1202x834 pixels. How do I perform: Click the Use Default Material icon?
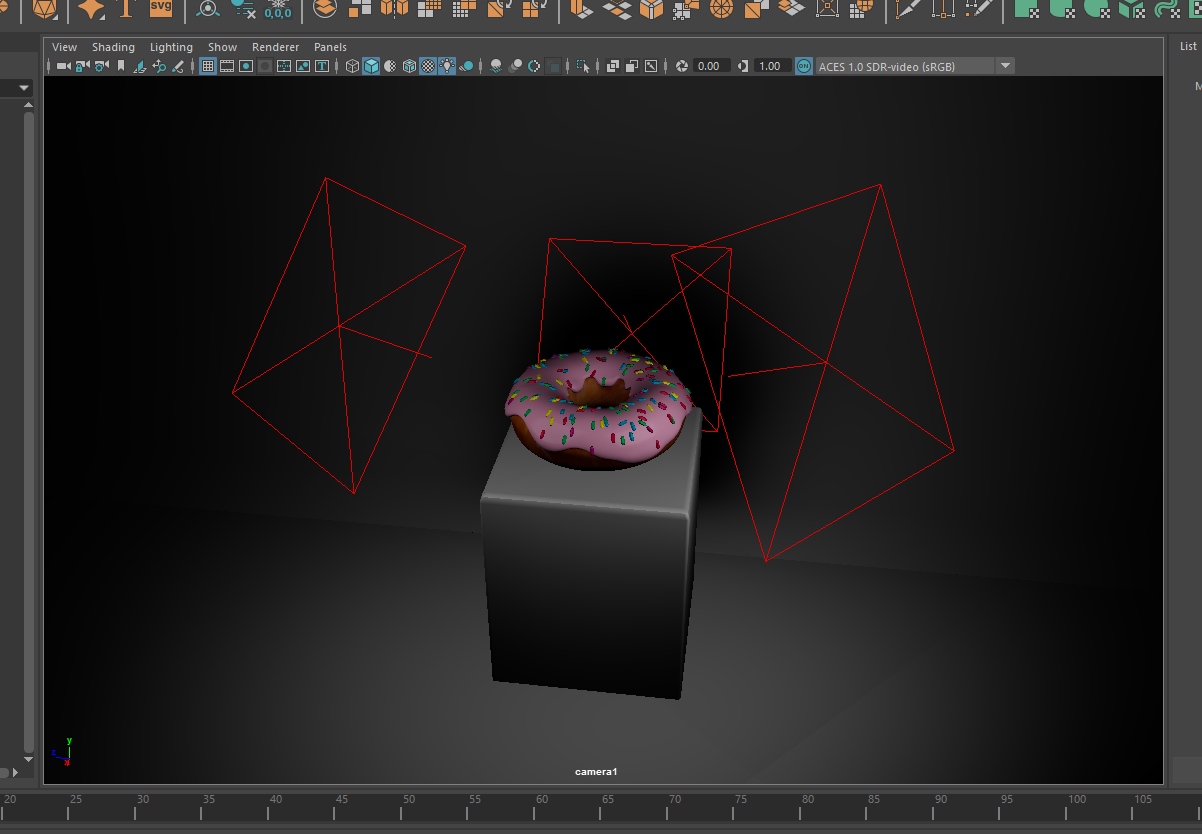click(390, 66)
